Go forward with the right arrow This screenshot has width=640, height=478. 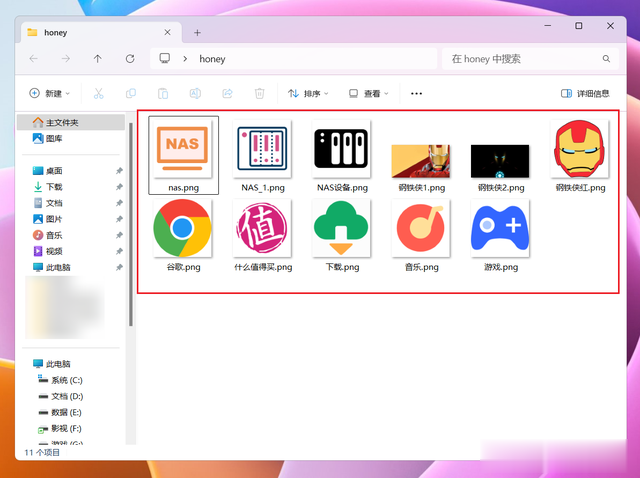pos(66,59)
